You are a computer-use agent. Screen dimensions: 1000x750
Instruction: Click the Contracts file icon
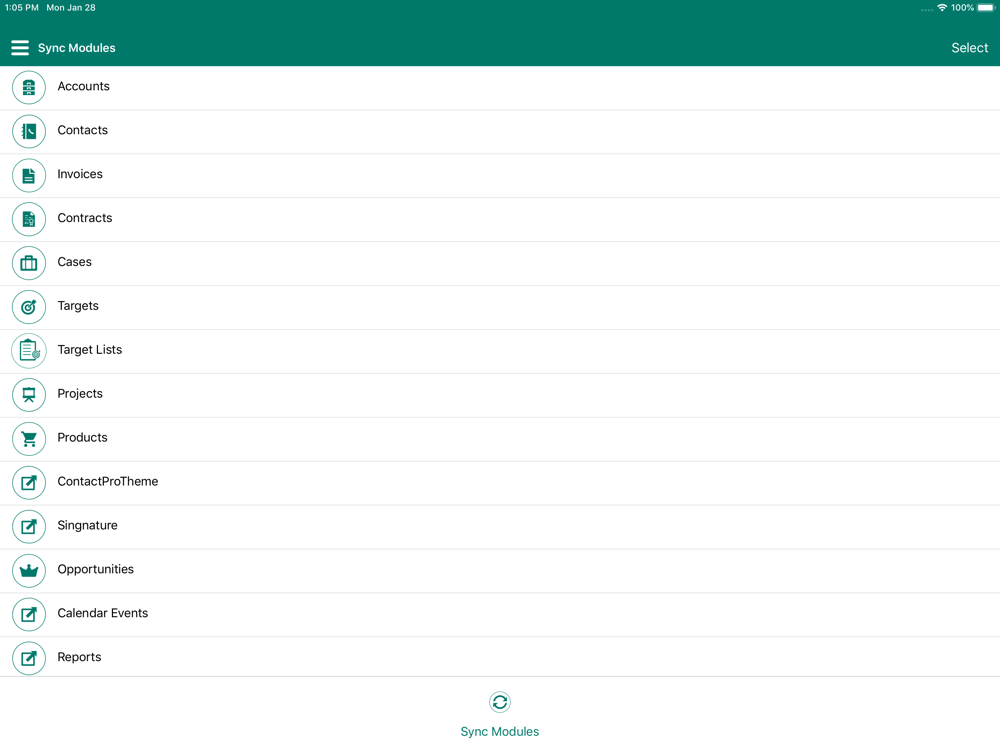pyautogui.click(x=29, y=219)
